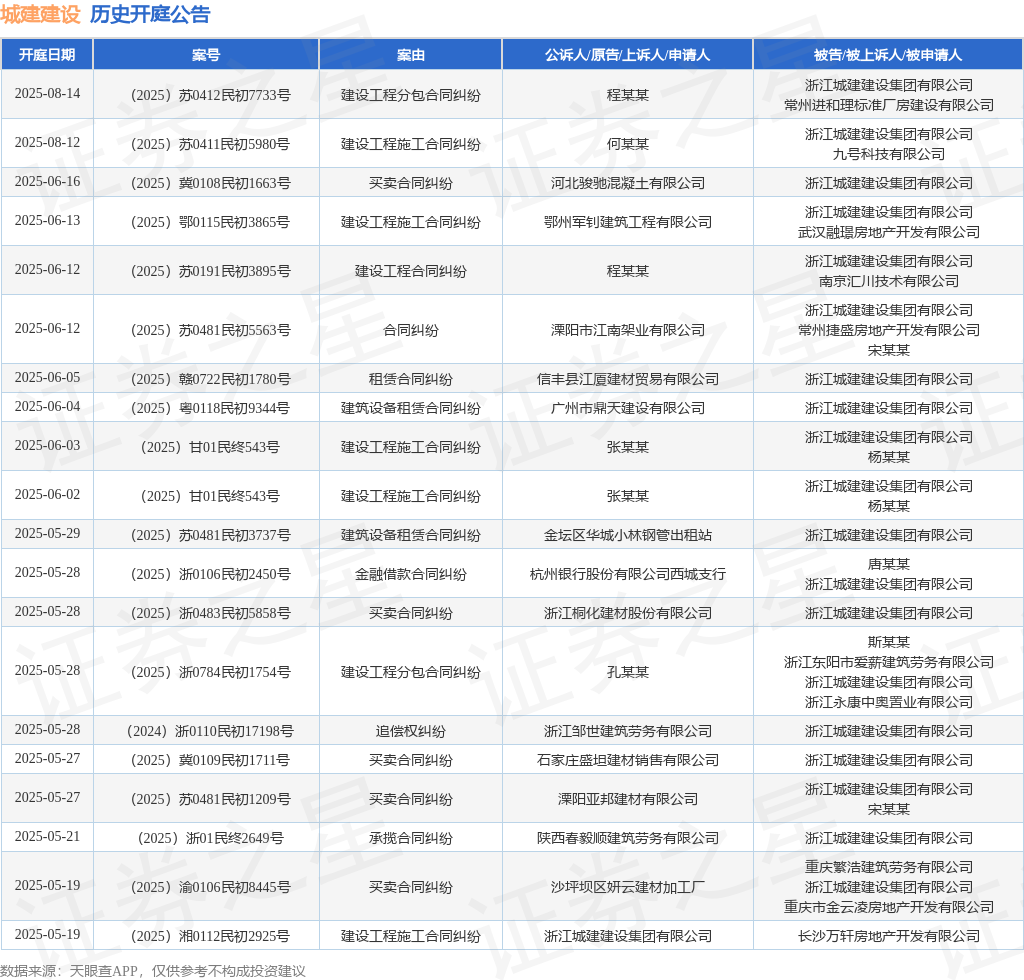This screenshot has height=980, width=1024.
Task: Click case number (2025)苏0191民初3895号
Action: click(210, 272)
